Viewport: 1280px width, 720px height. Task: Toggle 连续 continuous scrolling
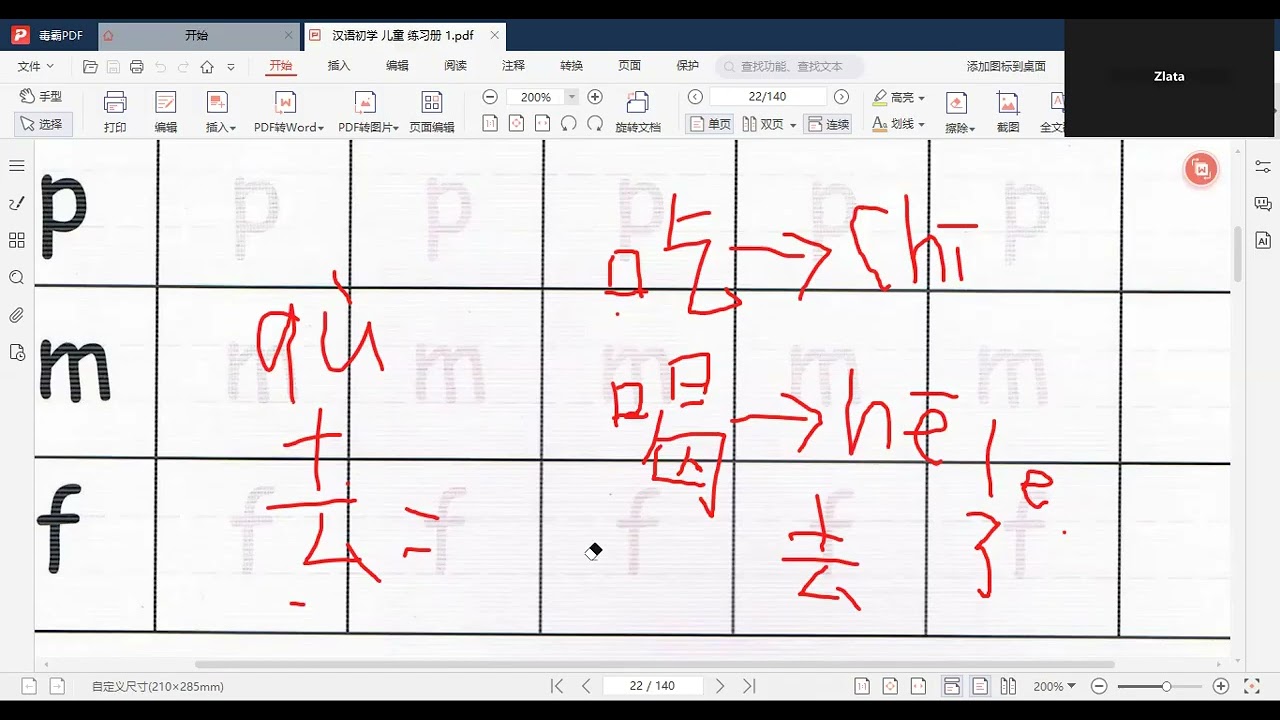(828, 124)
